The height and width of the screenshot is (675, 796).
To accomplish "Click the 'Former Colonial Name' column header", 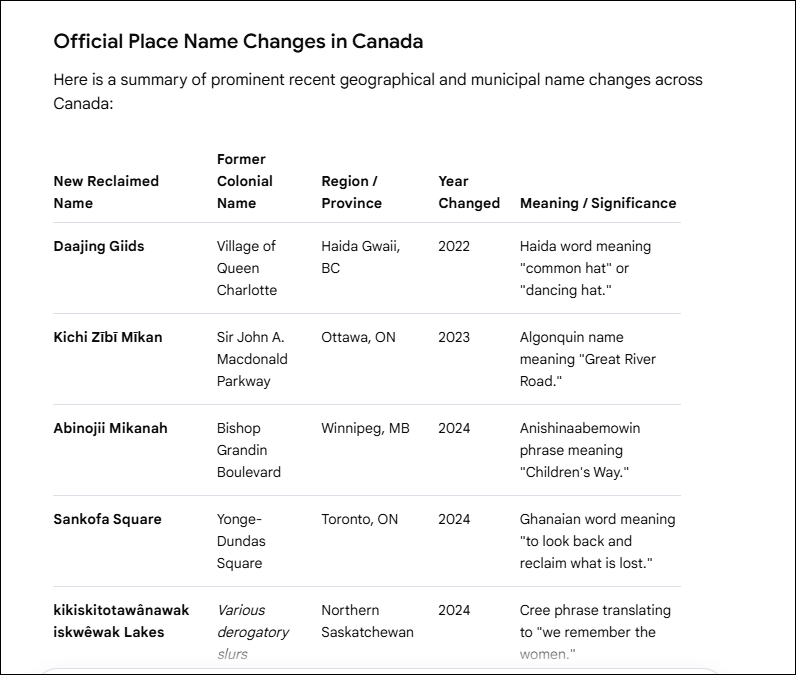I will tap(245, 181).
